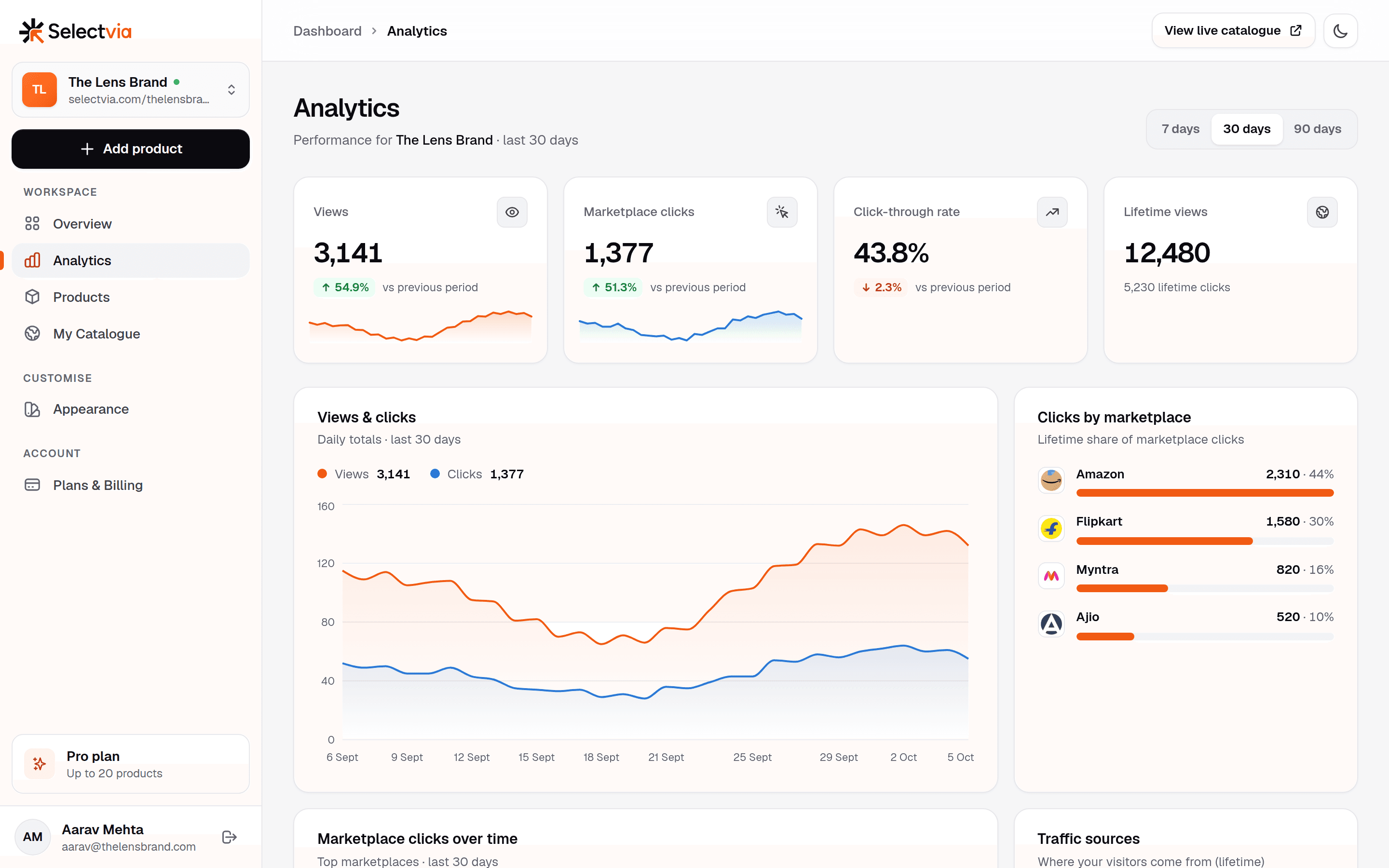Screen dimensions: 1389x868
Task: Click the Dashboard breadcrumb link
Action: (327, 31)
